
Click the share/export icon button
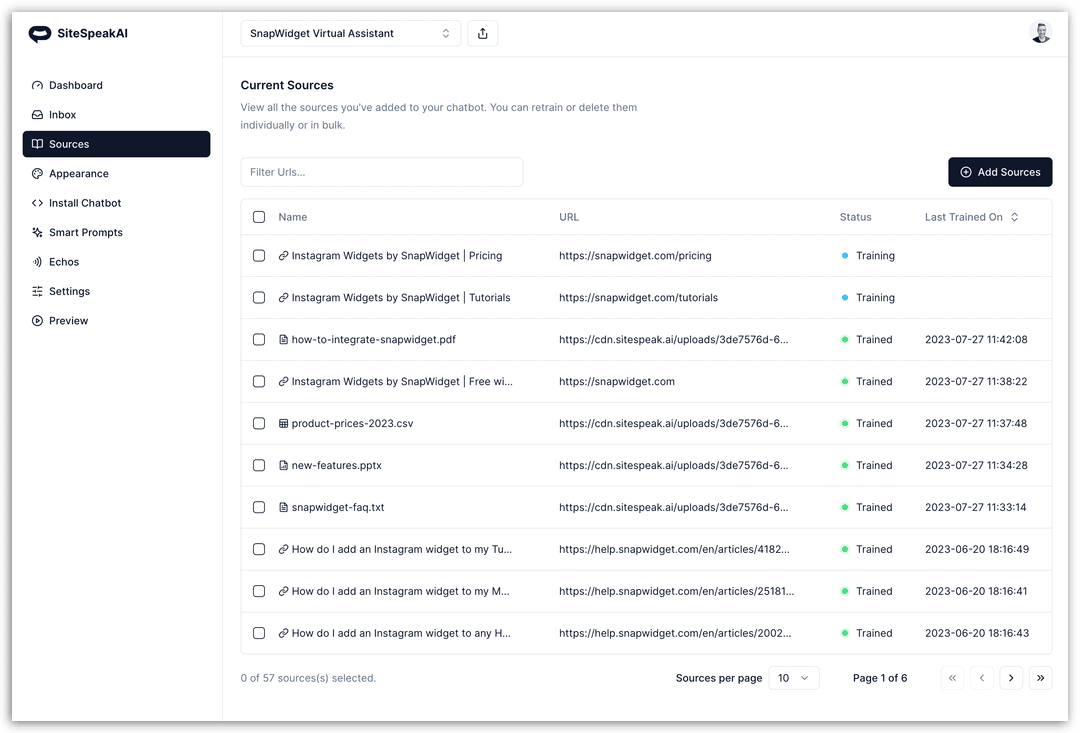tap(483, 34)
